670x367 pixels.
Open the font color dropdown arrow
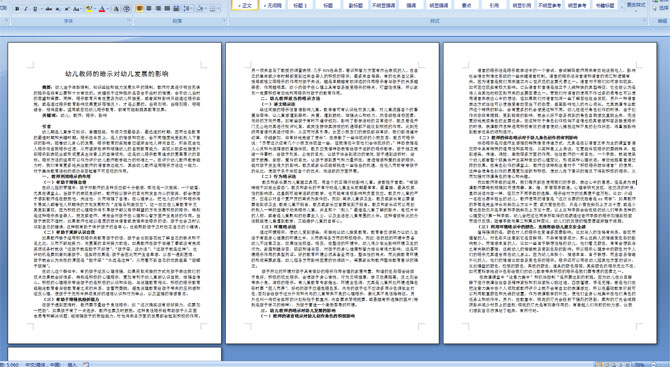tap(108, 9)
